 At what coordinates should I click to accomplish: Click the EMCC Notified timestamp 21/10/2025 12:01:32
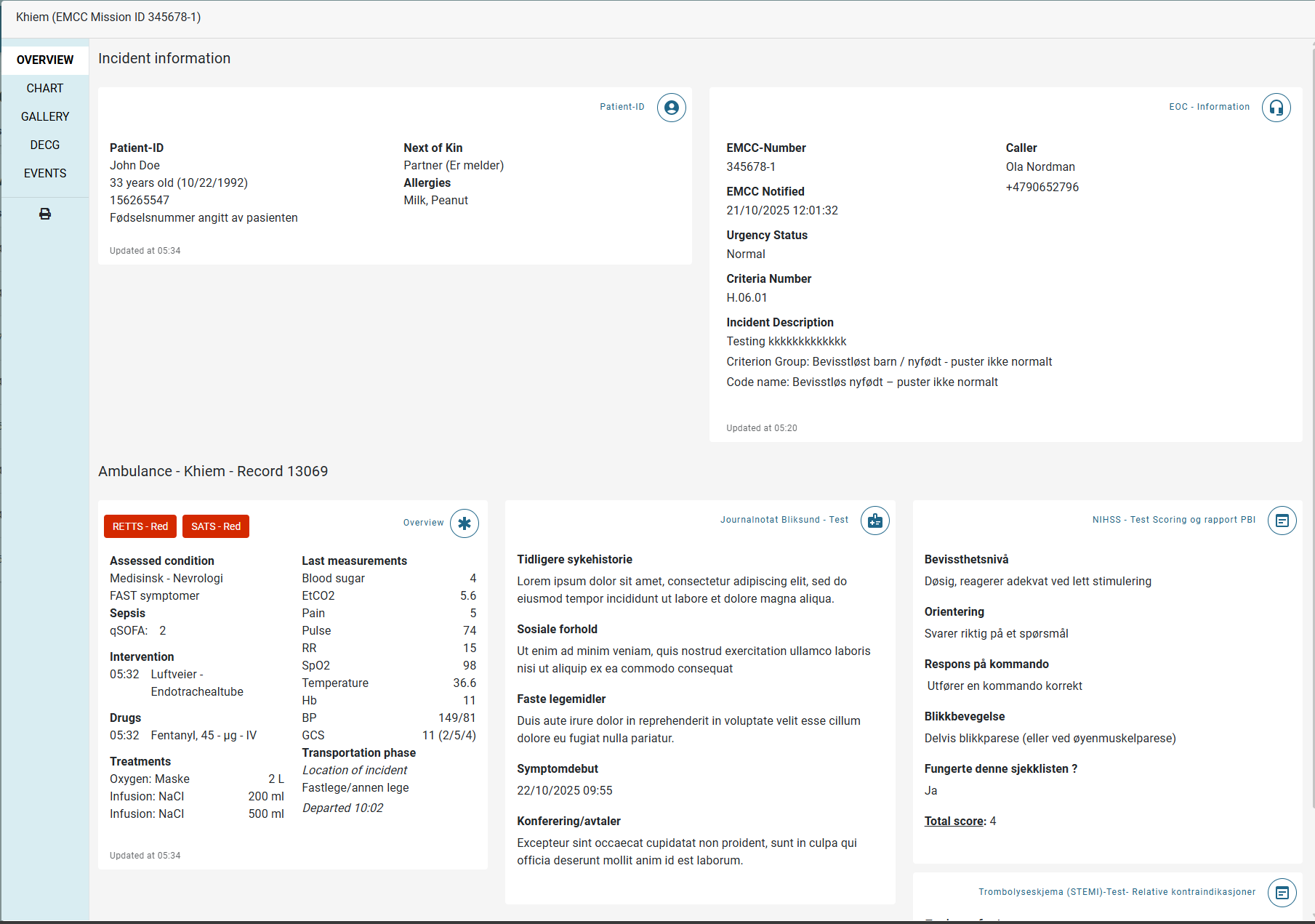782,210
